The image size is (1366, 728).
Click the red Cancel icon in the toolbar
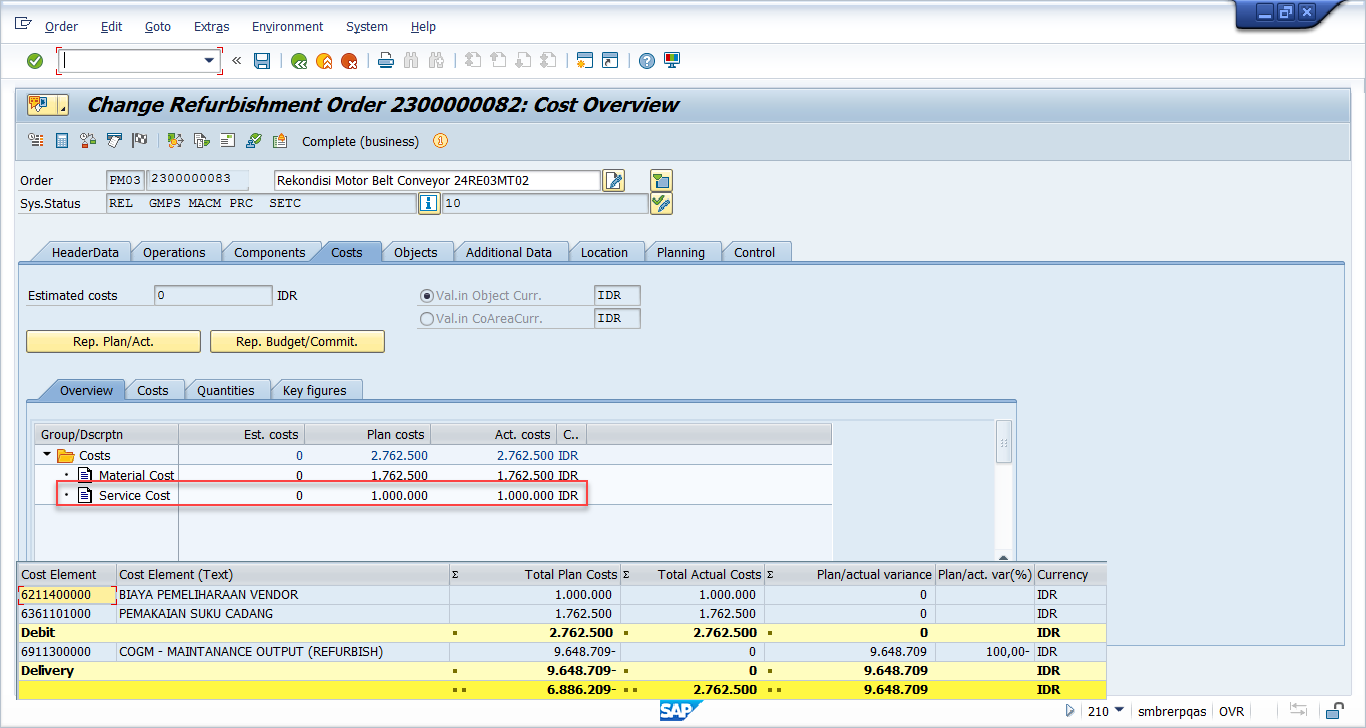click(349, 61)
